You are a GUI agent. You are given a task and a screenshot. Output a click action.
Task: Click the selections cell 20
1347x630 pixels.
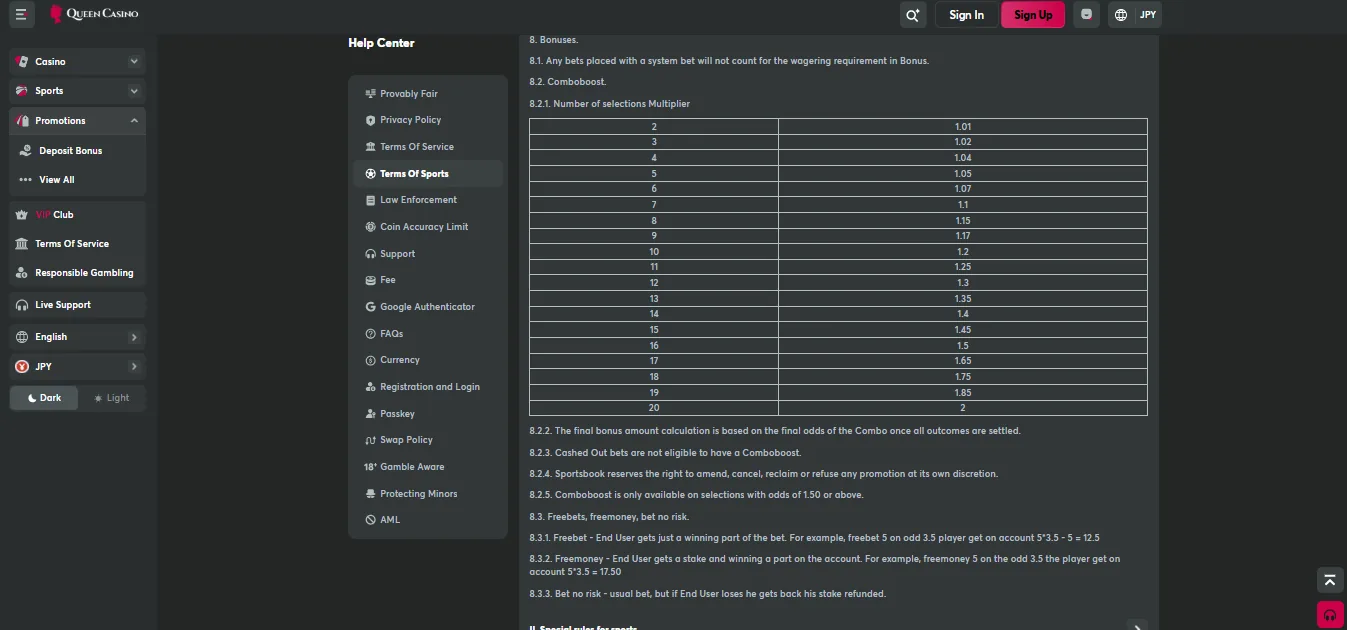[x=654, y=408]
